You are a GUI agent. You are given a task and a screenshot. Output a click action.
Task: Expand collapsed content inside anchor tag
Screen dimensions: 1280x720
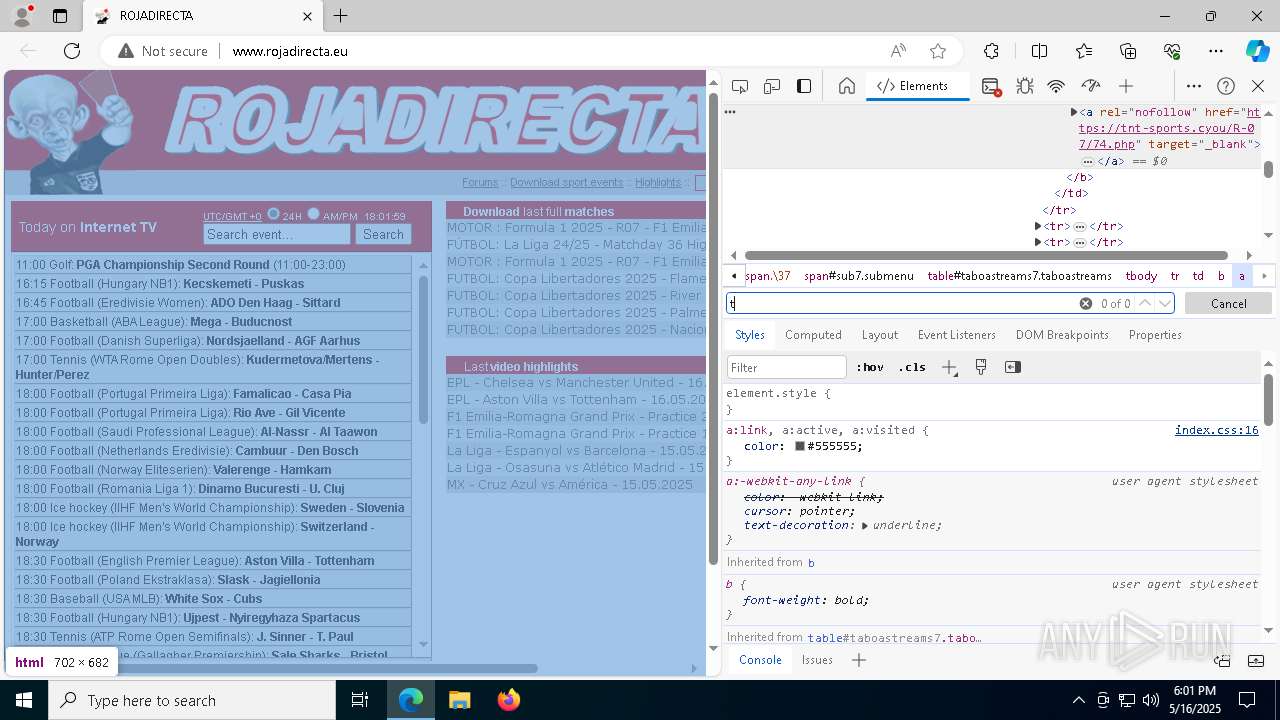point(1088,161)
